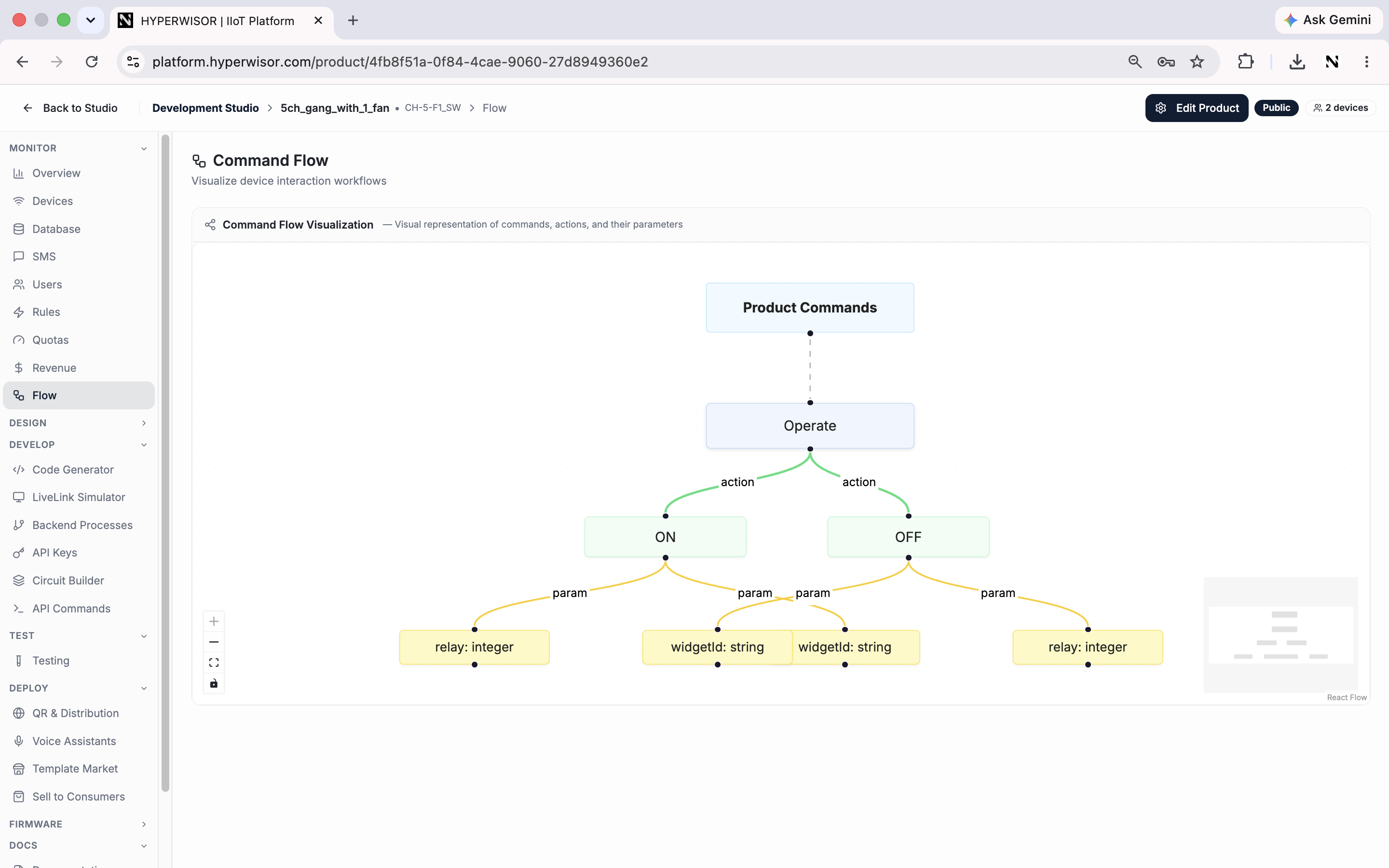Click the Edit Product button
The height and width of the screenshot is (868, 1389).
1197,108
